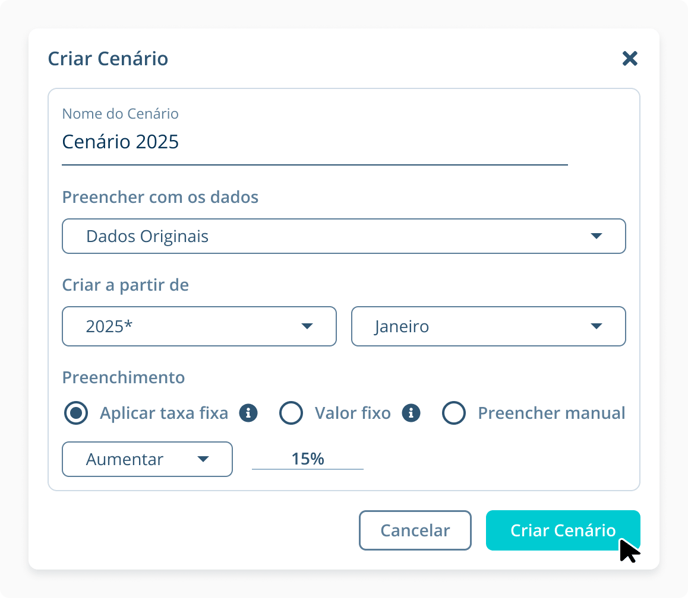Choose the Valor fixo radio option
The image size is (688, 598).
tap(291, 413)
